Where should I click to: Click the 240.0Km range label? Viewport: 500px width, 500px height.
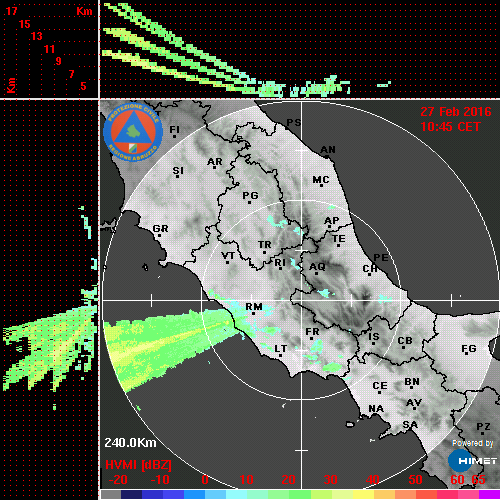coord(130,443)
